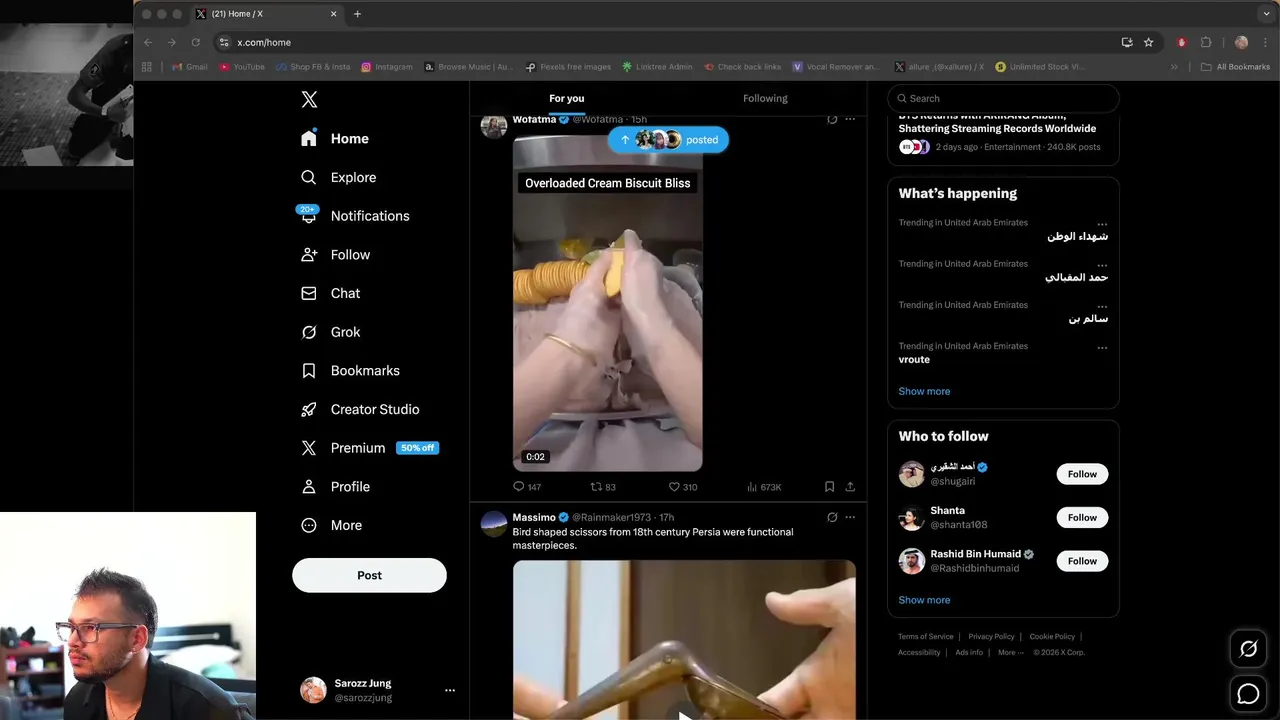Switch to Following tab
The height and width of the screenshot is (720, 1280).
click(x=765, y=98)
